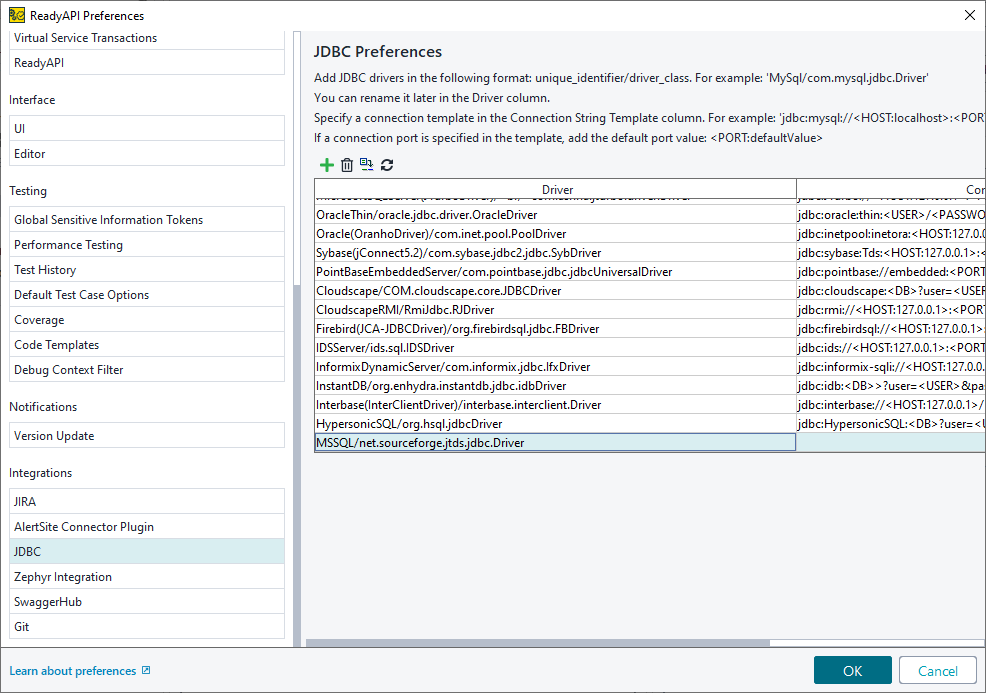
Task: Switch to SwaggerHub integration preferences
Action: click(146, 601)
